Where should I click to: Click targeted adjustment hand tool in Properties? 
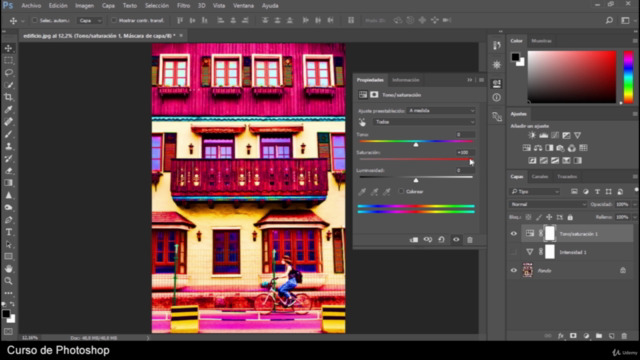coord(362,122)
